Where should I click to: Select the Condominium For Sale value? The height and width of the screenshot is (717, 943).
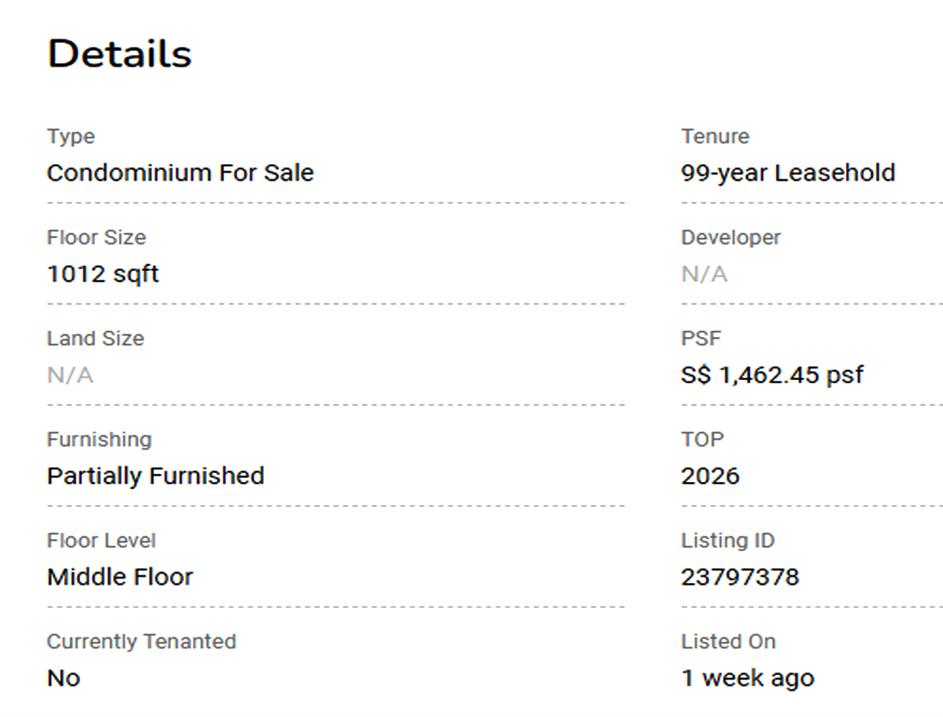[180, 173]
